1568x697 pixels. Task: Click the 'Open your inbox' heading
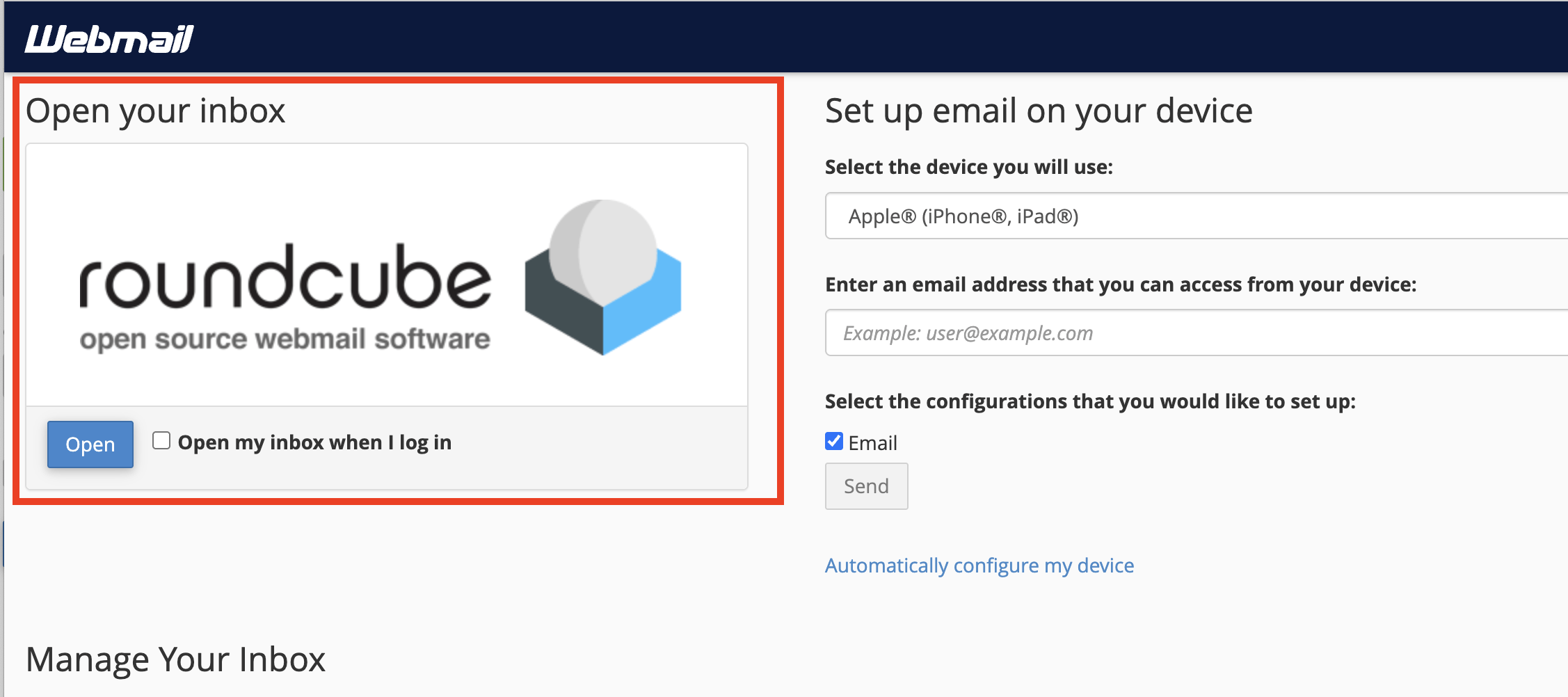click(x=156, y=111)
